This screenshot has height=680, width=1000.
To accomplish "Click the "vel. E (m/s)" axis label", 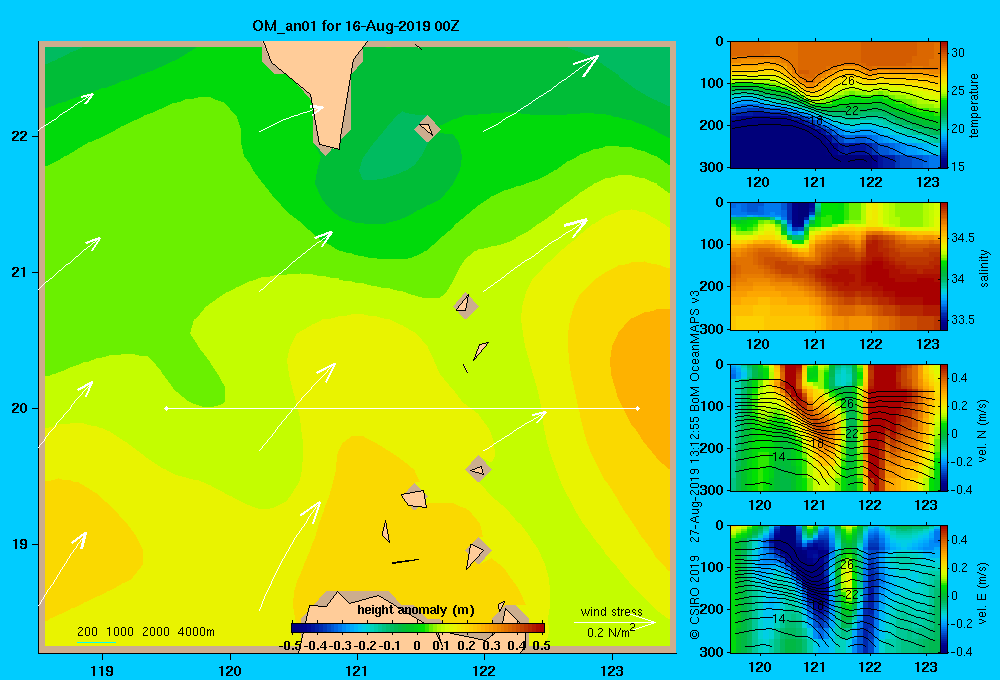I will [983, 591].
